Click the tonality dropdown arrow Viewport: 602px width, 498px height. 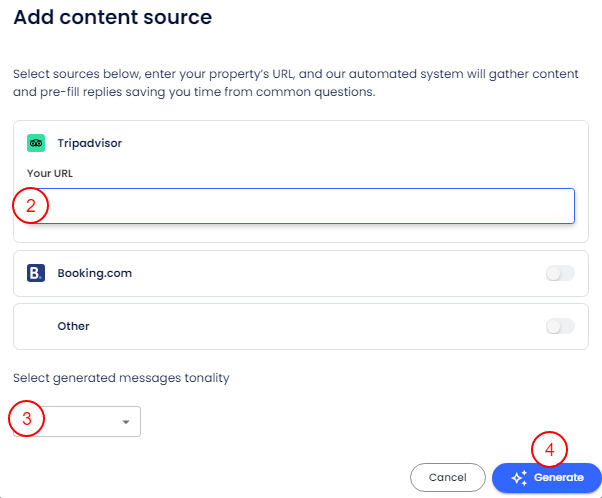(126, 422)
